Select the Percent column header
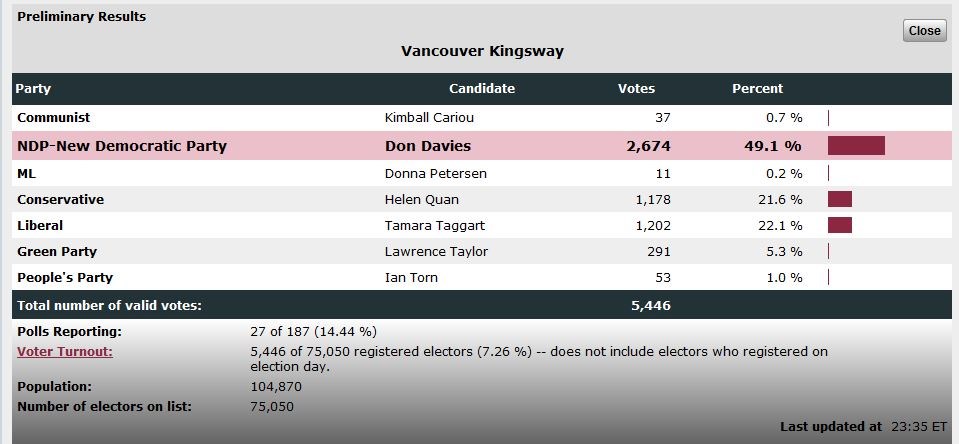 [x=757, y=89]
